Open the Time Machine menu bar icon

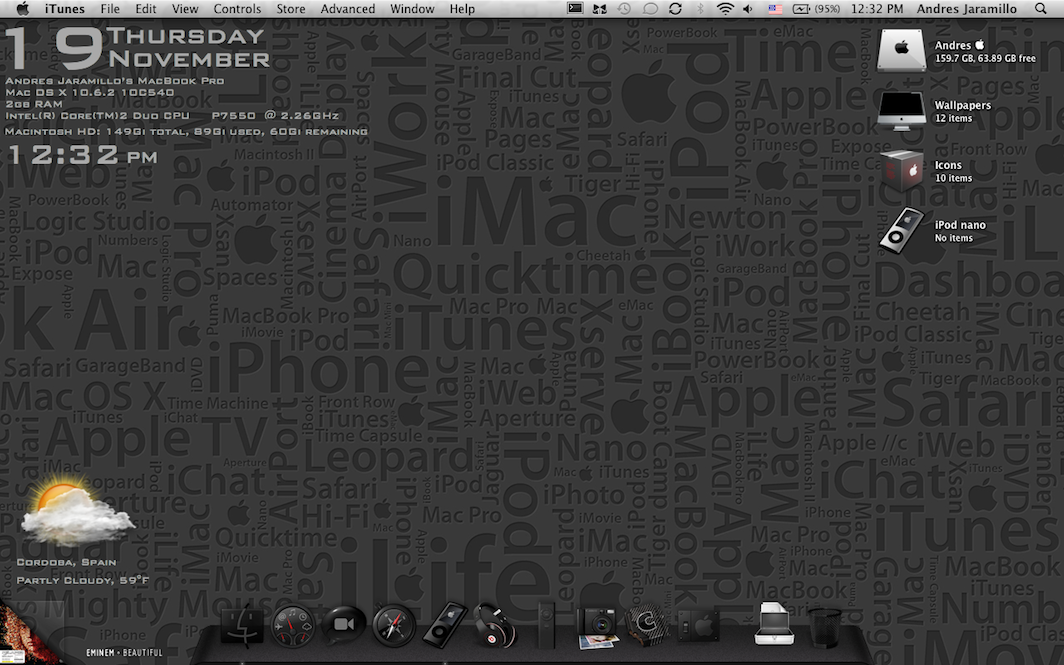(624, 9)
